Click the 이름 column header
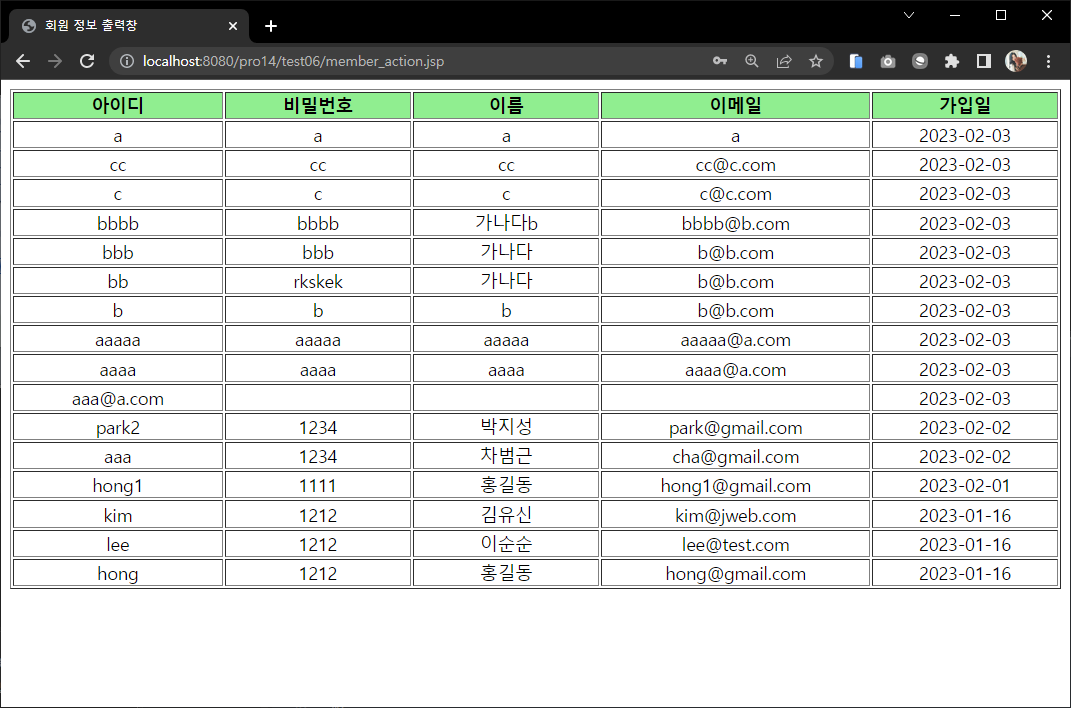1071x708 pixels. click(506, 106)
